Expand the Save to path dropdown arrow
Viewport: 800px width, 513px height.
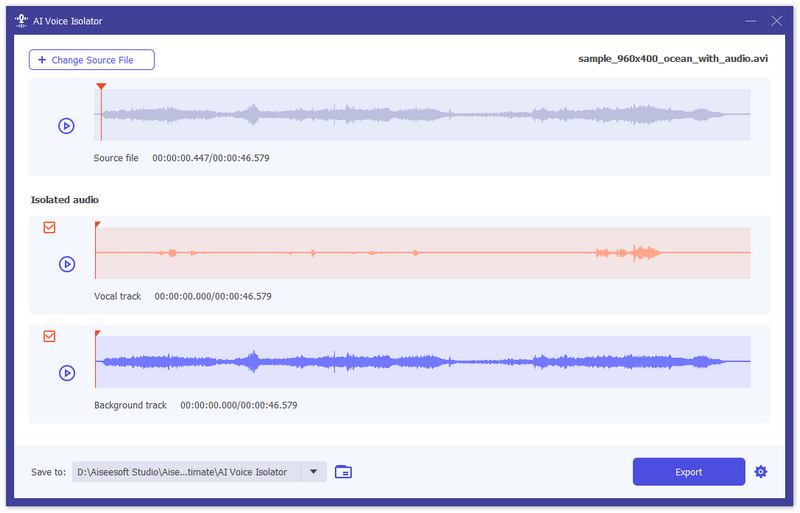[314, 472]
